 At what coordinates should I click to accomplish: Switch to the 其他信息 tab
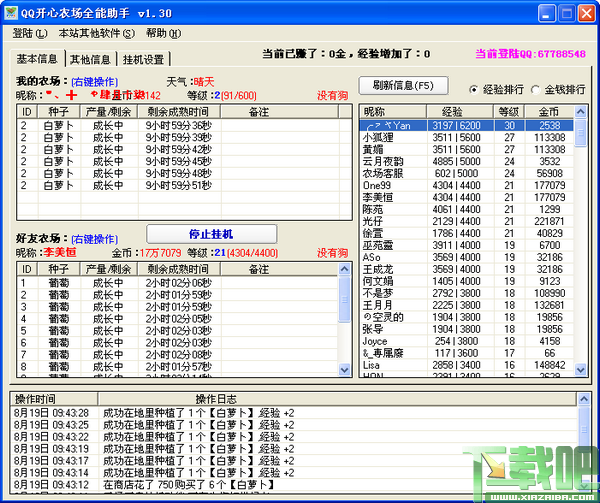tap(90, 60)
